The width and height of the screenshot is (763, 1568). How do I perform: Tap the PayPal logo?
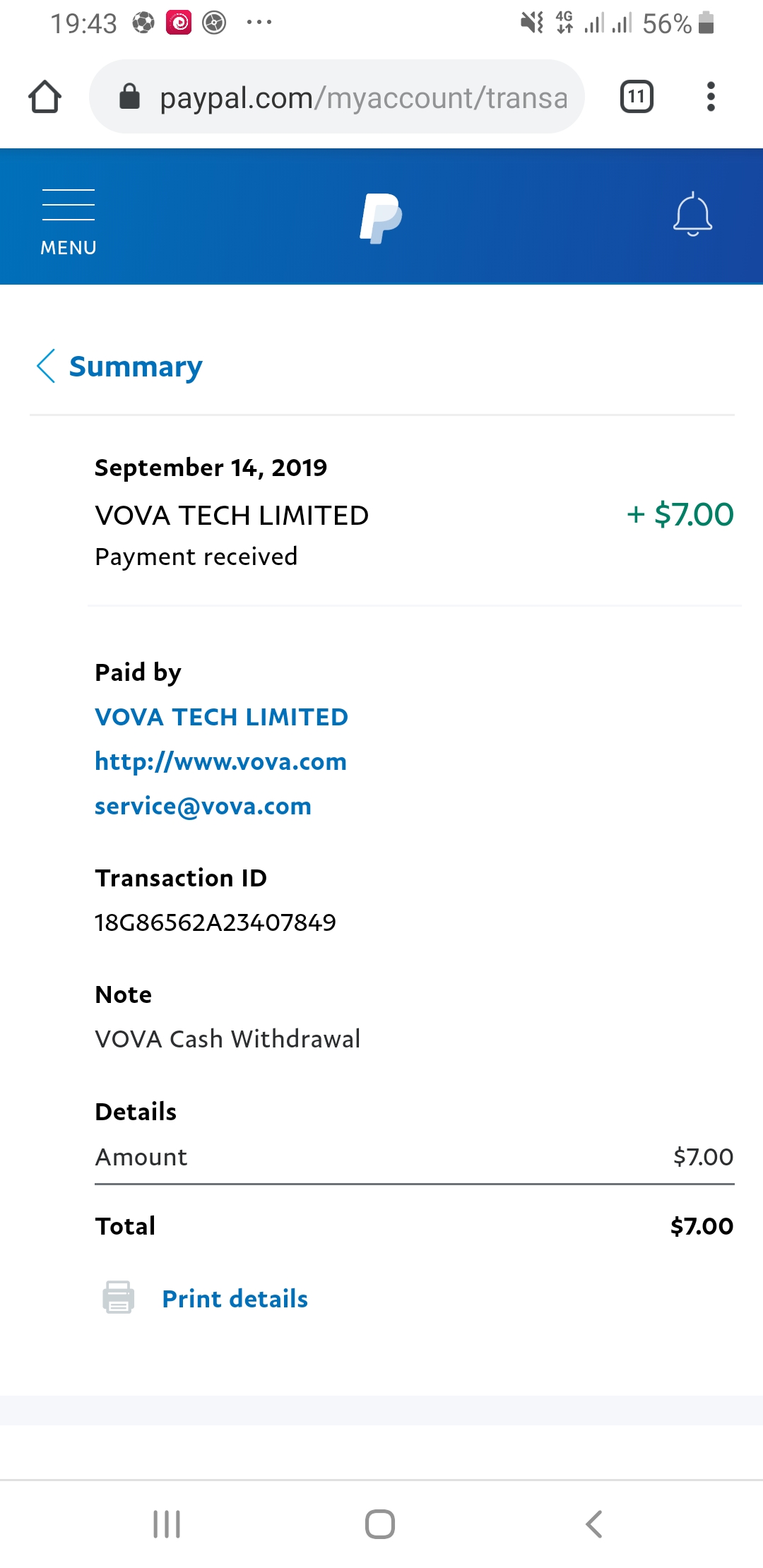[381, 218]
